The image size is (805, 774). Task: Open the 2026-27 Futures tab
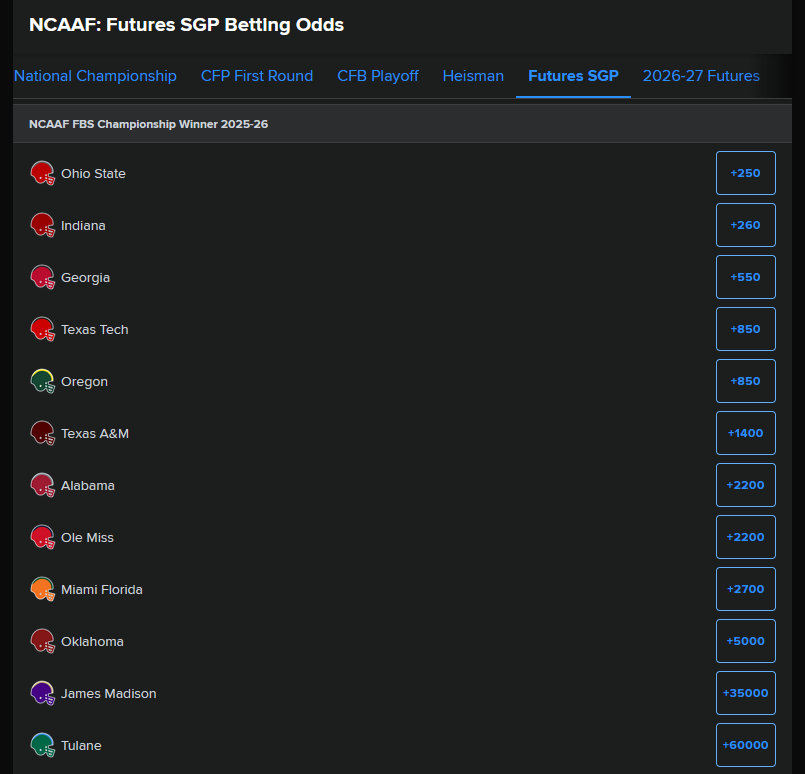[701, 76]
